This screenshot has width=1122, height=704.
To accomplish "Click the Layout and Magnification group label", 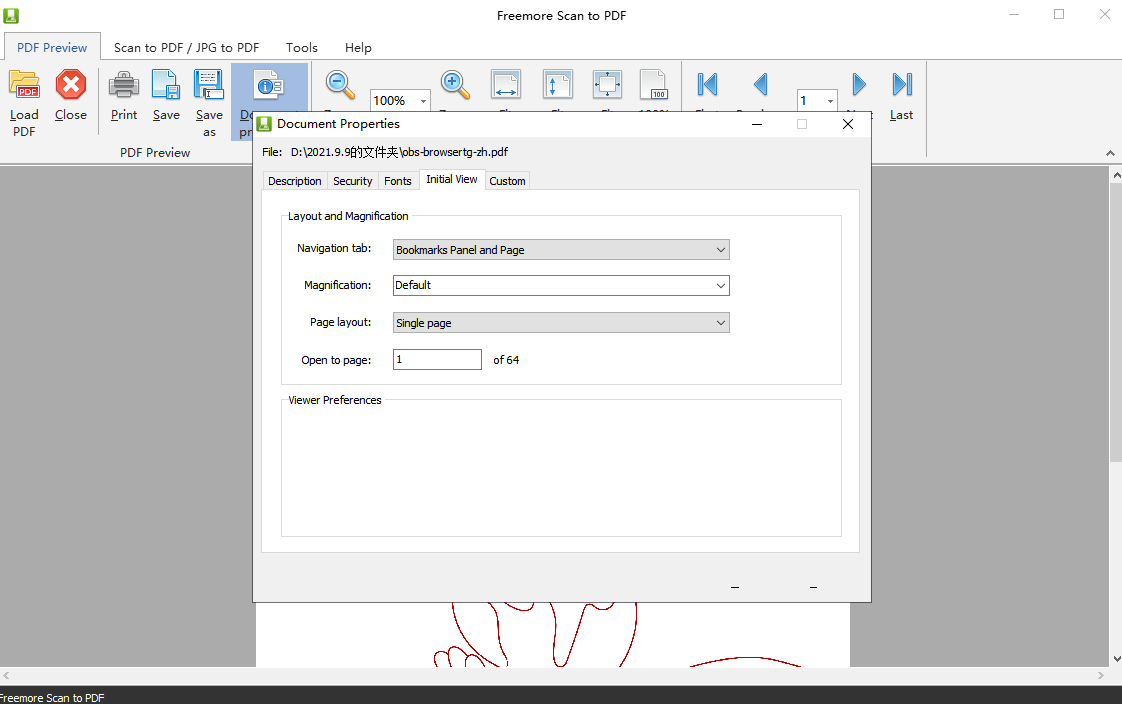I will (348, 216).
